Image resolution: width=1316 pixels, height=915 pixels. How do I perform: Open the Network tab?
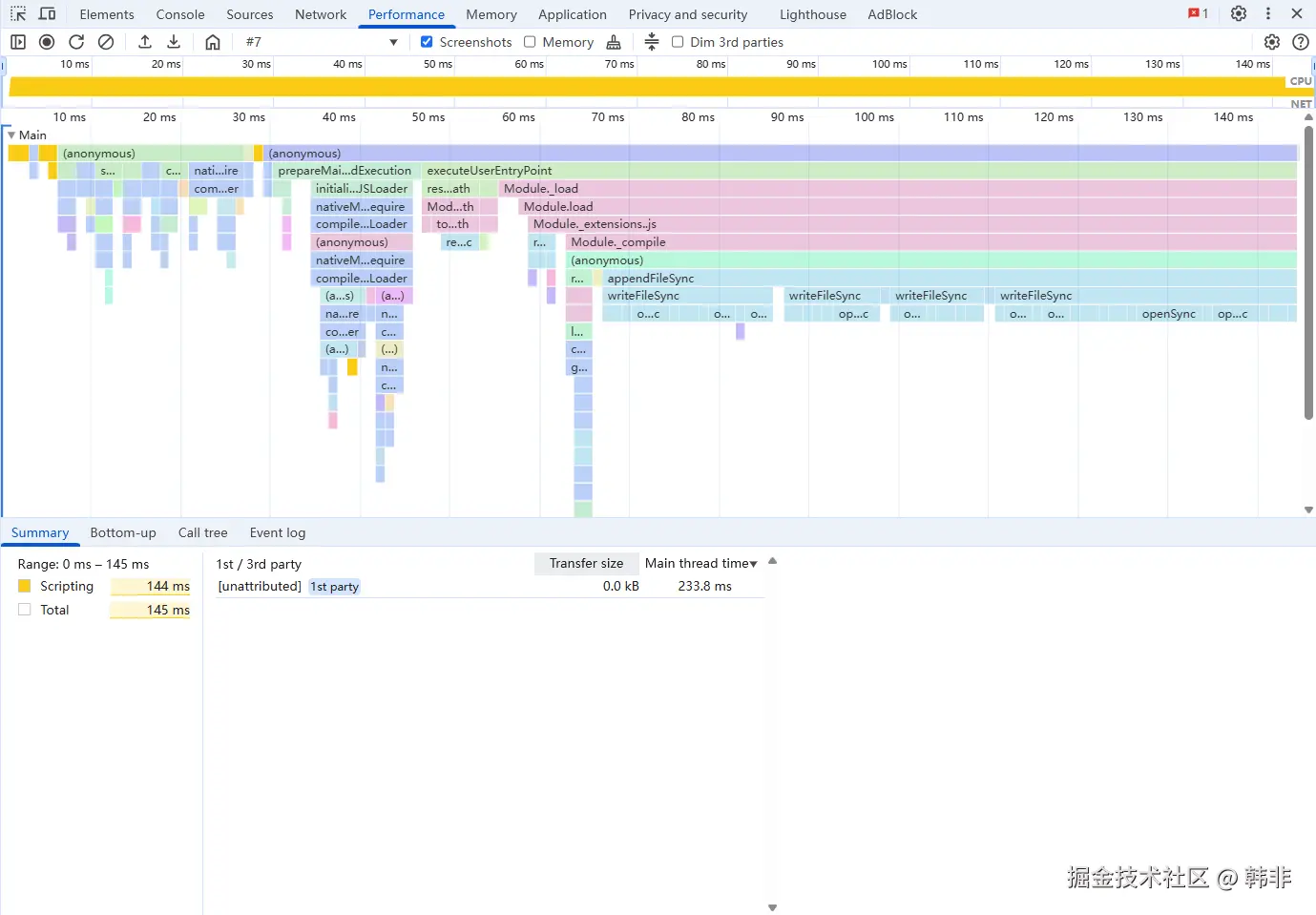pos(321,14)
